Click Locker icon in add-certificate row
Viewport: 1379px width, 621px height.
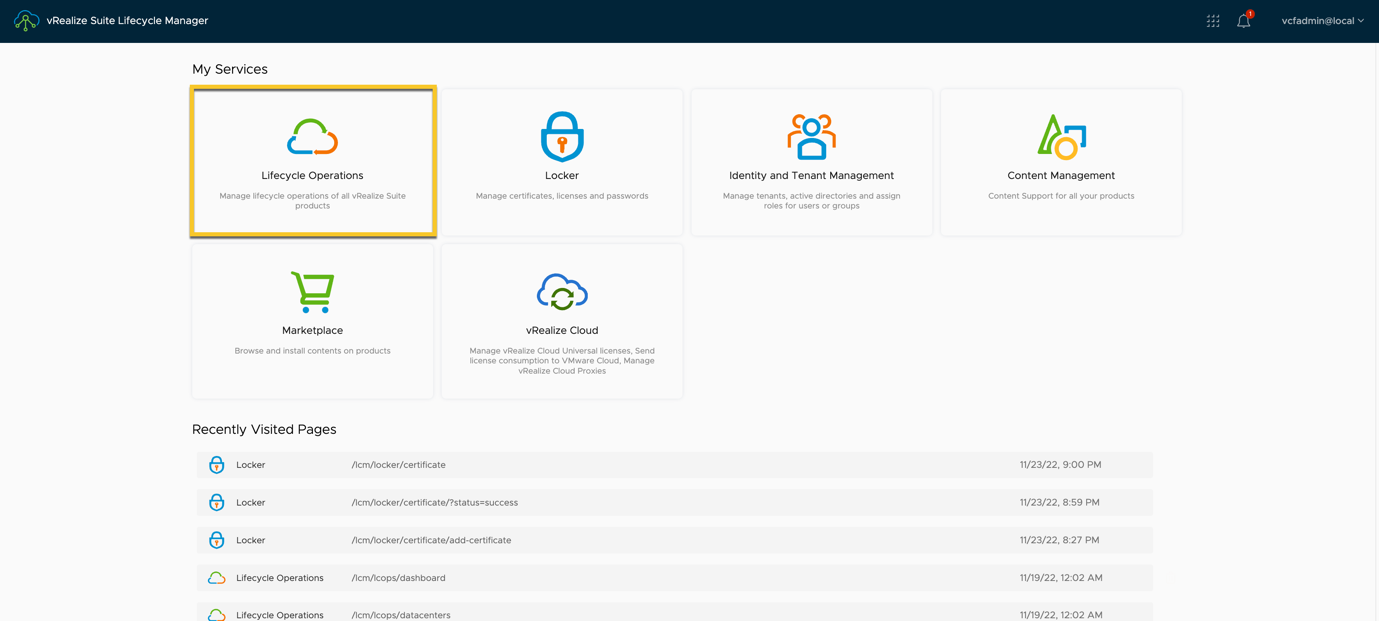(216, 540)
